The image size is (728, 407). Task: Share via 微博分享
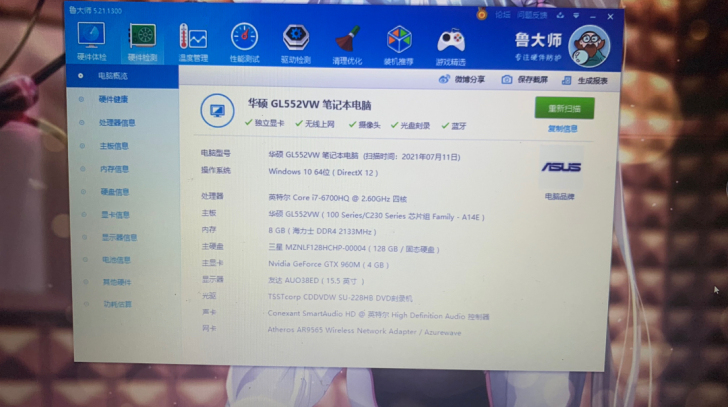462,79
